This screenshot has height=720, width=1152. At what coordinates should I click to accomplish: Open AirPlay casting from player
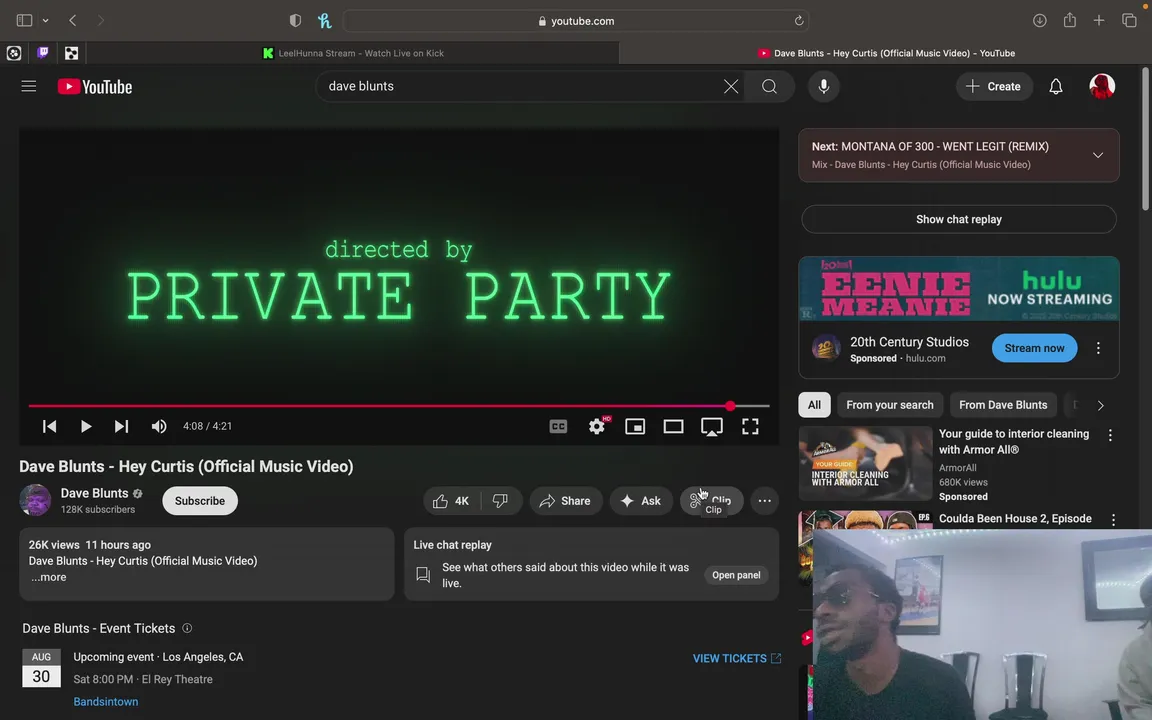pos(711,427)
